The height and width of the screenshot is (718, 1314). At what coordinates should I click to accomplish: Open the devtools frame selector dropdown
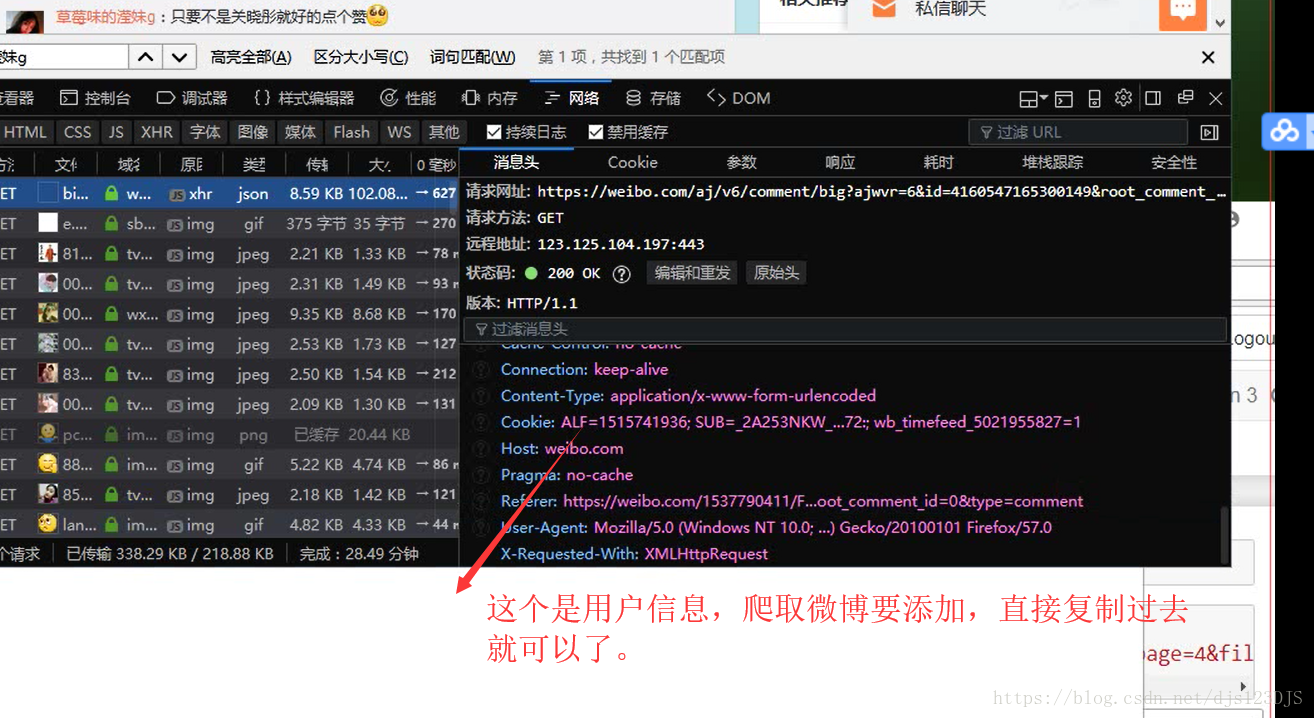pos(1033,98)
